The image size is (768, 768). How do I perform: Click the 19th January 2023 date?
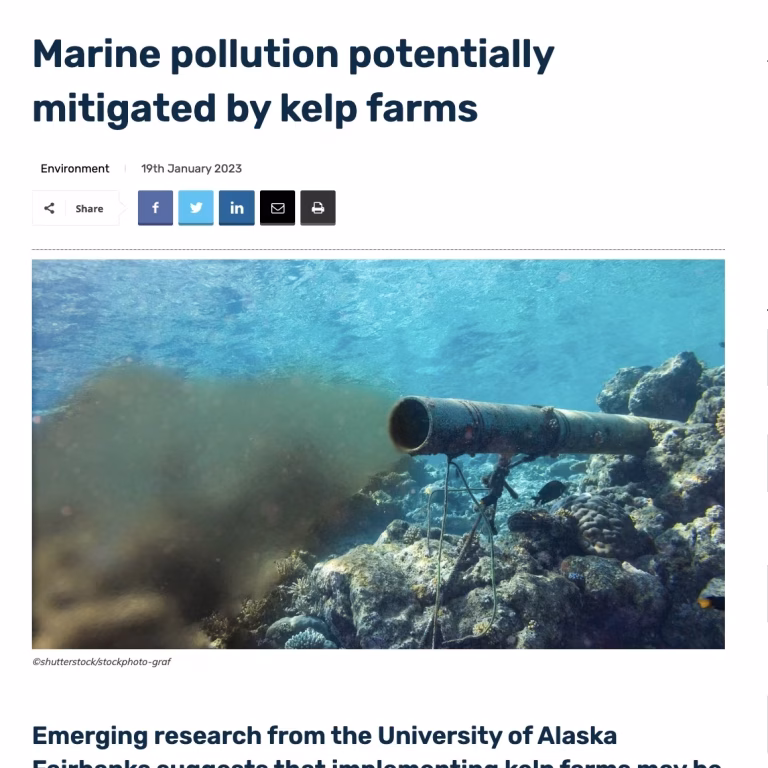191,169
